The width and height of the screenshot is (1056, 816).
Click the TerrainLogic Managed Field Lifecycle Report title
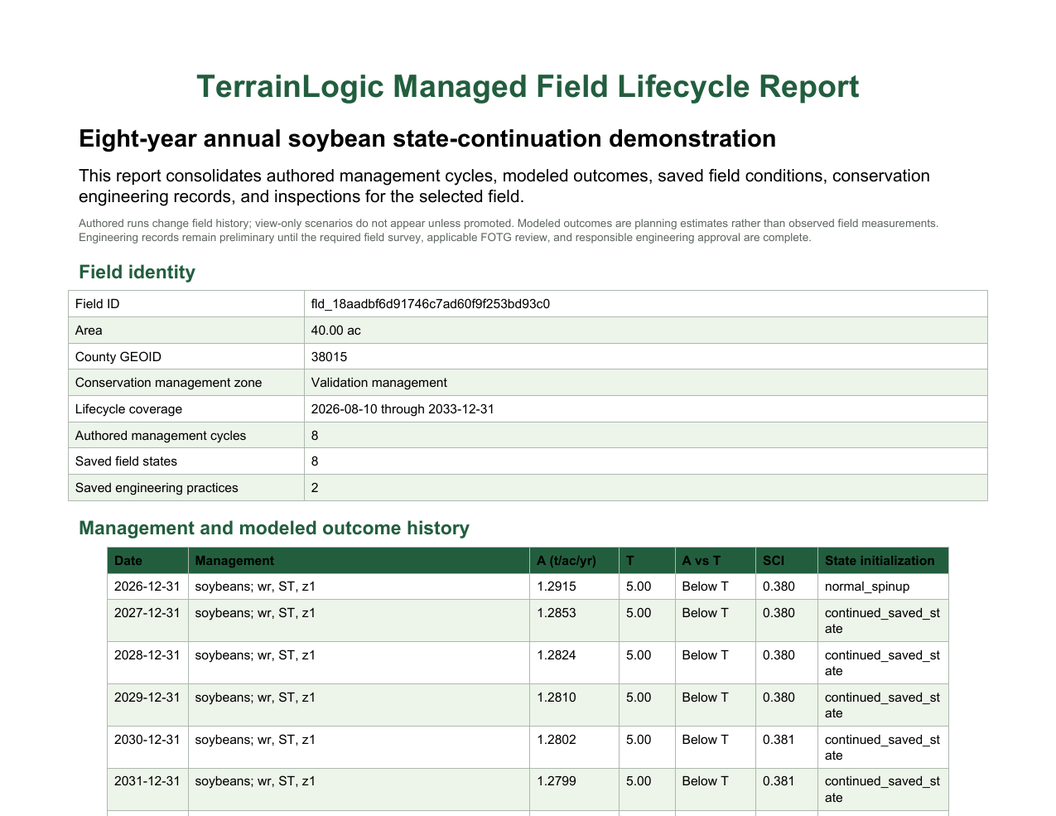(x=527, y=87)
